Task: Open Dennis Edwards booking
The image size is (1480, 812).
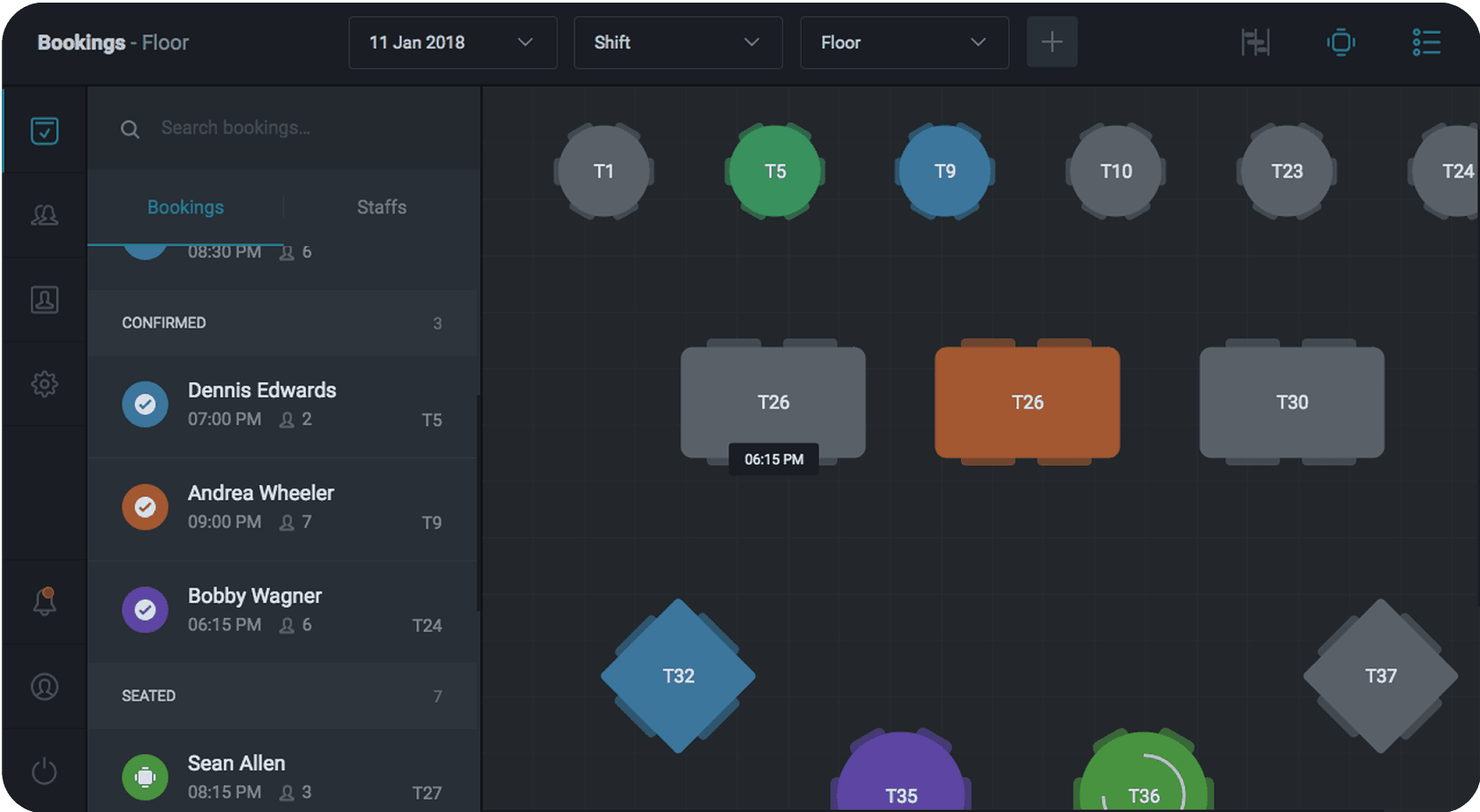Action: (283, 406)
